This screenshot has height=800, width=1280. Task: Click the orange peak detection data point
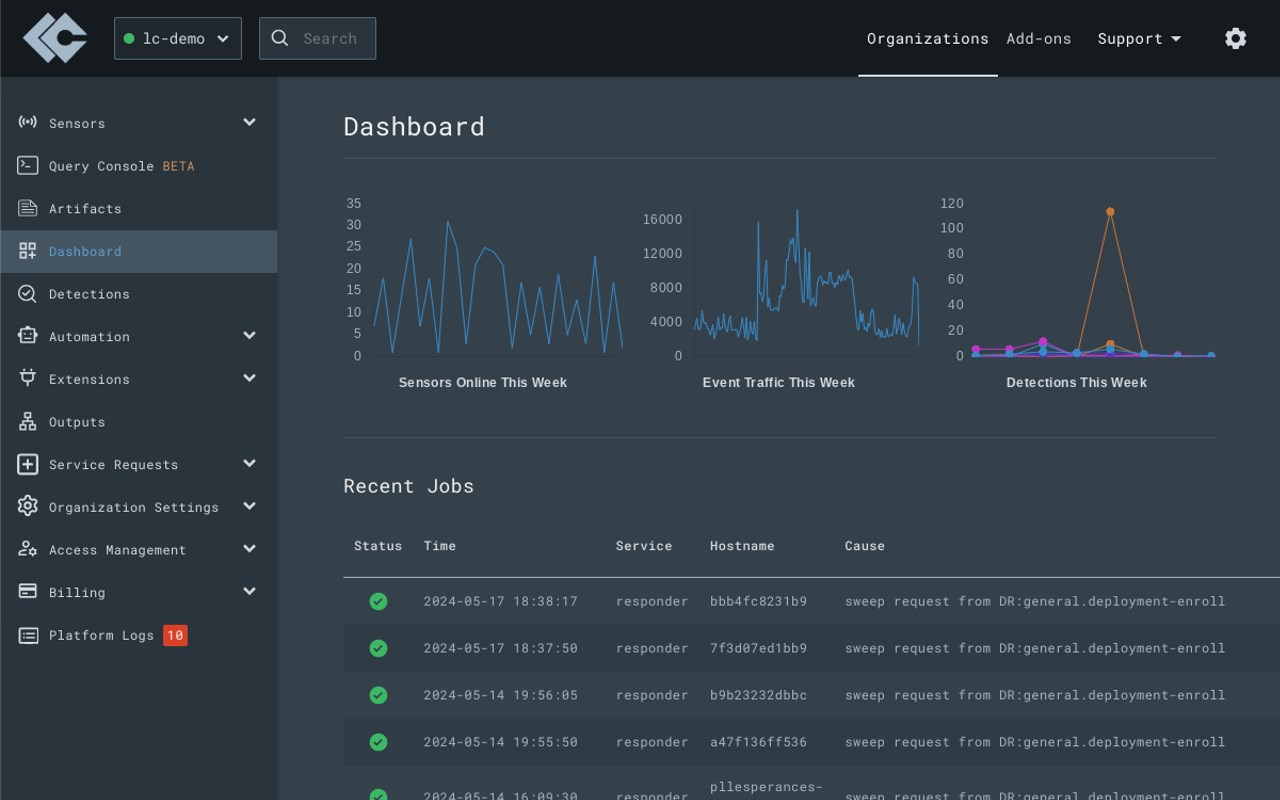tap(1110, 212)
